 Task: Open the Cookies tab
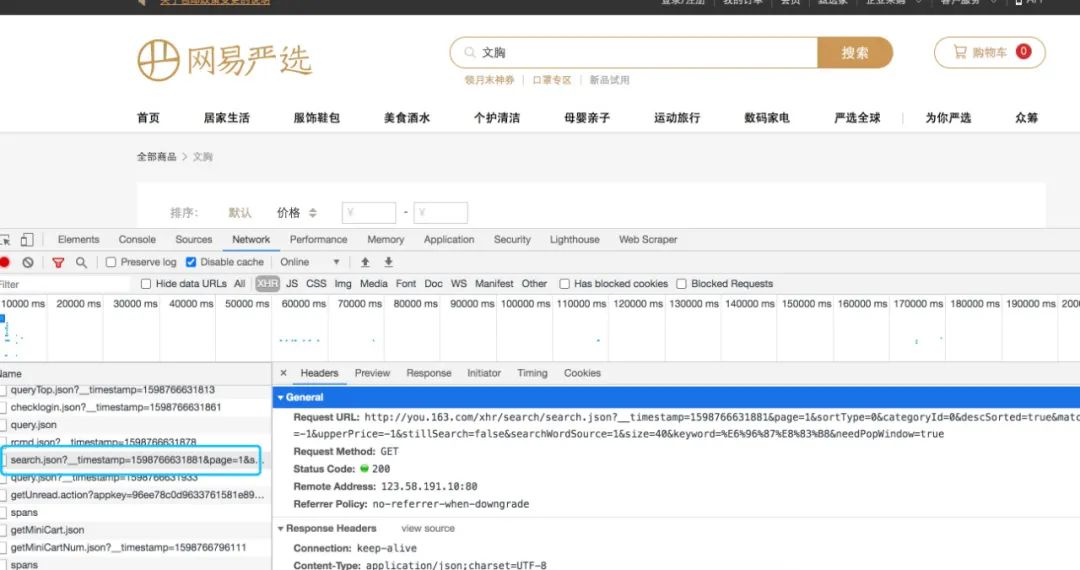pyautogui.click(x=583, y=373)
